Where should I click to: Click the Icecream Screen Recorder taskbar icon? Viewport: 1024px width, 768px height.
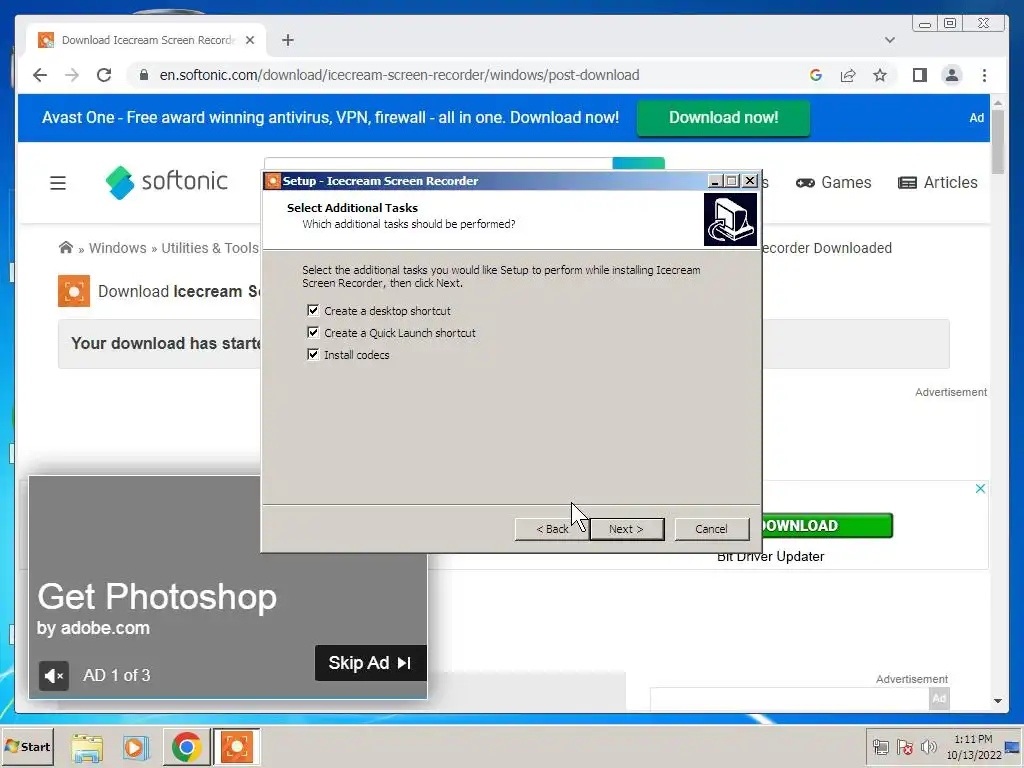236,747
